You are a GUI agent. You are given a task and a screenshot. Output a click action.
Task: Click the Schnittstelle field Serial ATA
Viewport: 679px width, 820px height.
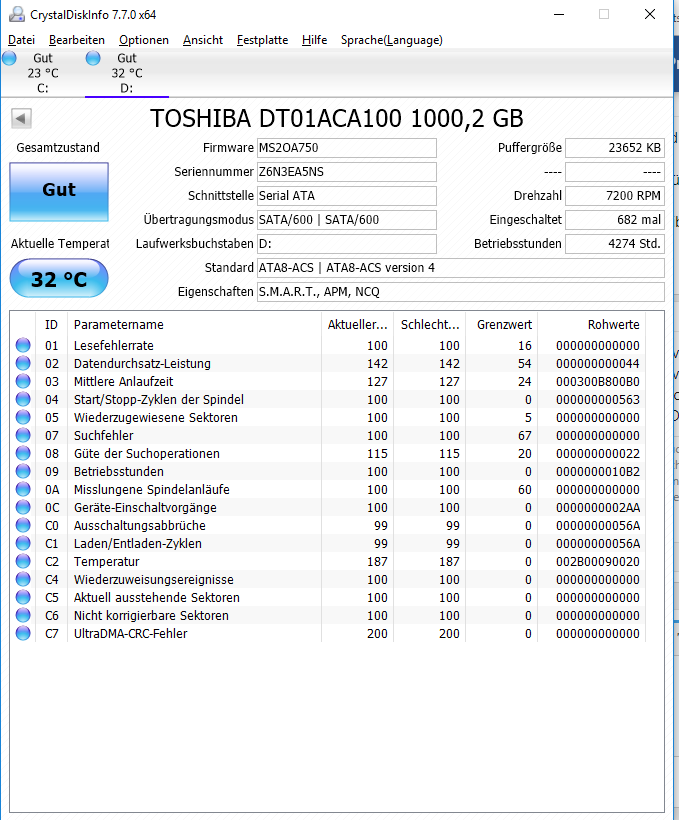coord(347,196)
